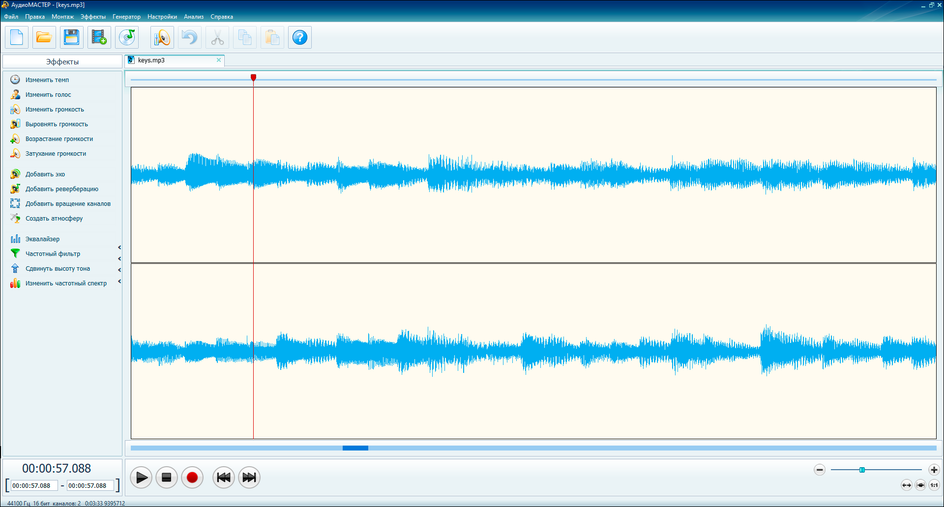Copy selection with the copy toolbar icon

245,38
